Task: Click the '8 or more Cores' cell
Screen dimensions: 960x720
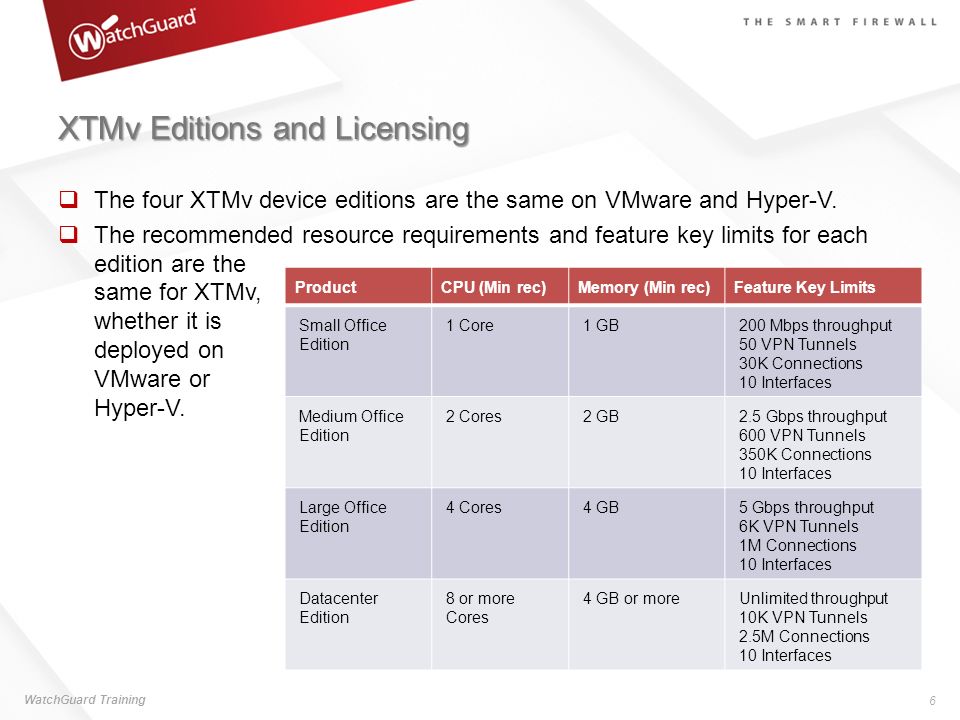Action: tap(500, 624)
